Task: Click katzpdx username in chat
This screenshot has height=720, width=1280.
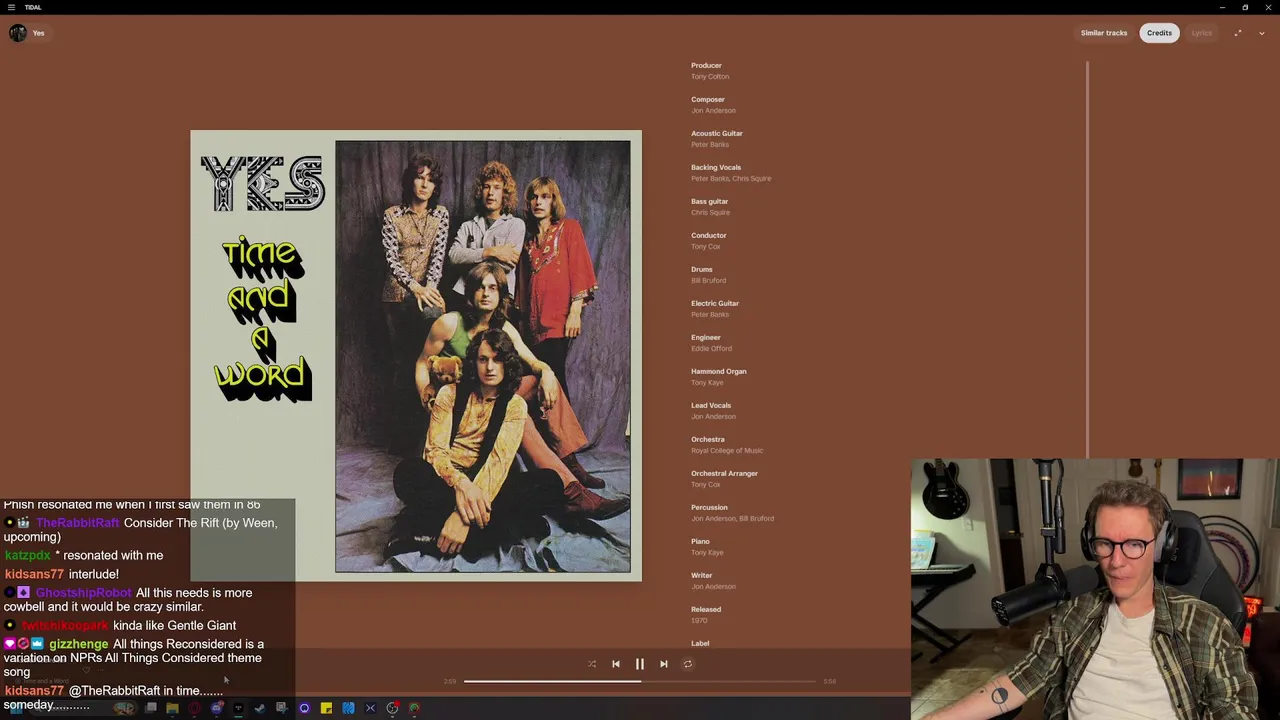Action: point(27,555)
